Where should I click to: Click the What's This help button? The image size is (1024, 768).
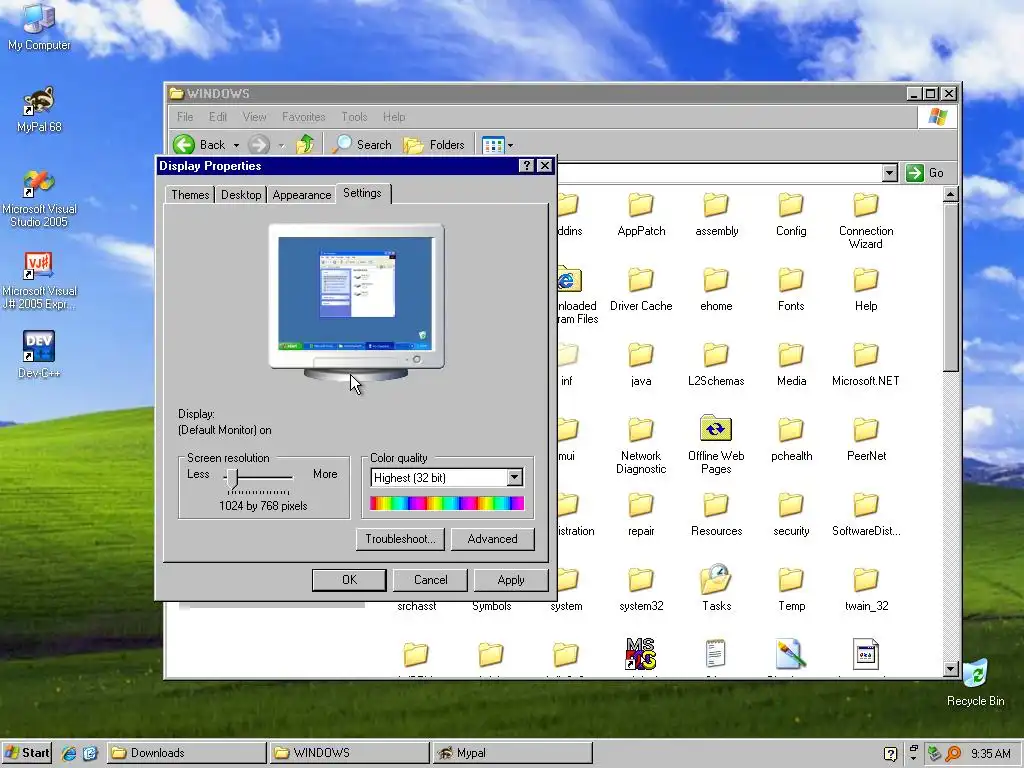click(526, 166)
